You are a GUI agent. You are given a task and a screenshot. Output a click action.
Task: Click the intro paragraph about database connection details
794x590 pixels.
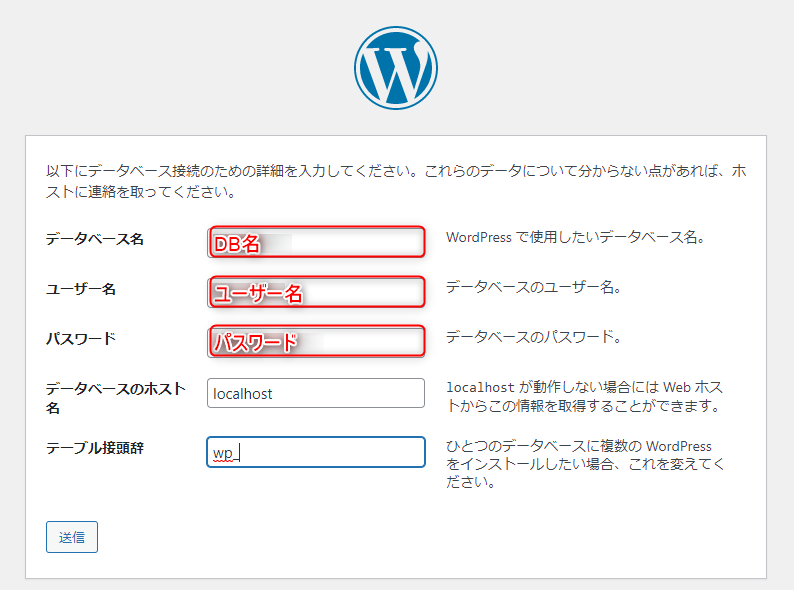click(x=396, y=181)
